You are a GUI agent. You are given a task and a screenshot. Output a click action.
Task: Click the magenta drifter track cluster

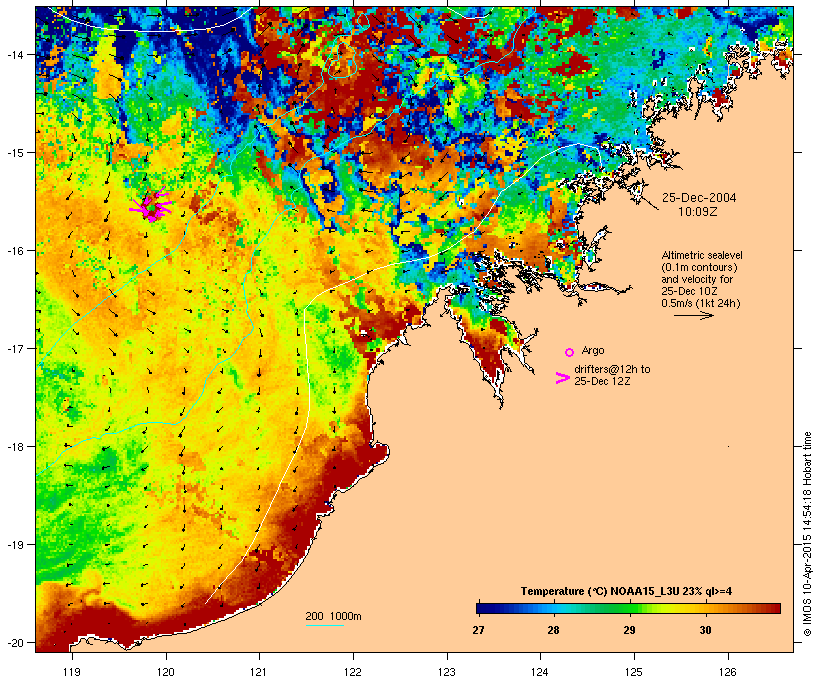(151, 205)
